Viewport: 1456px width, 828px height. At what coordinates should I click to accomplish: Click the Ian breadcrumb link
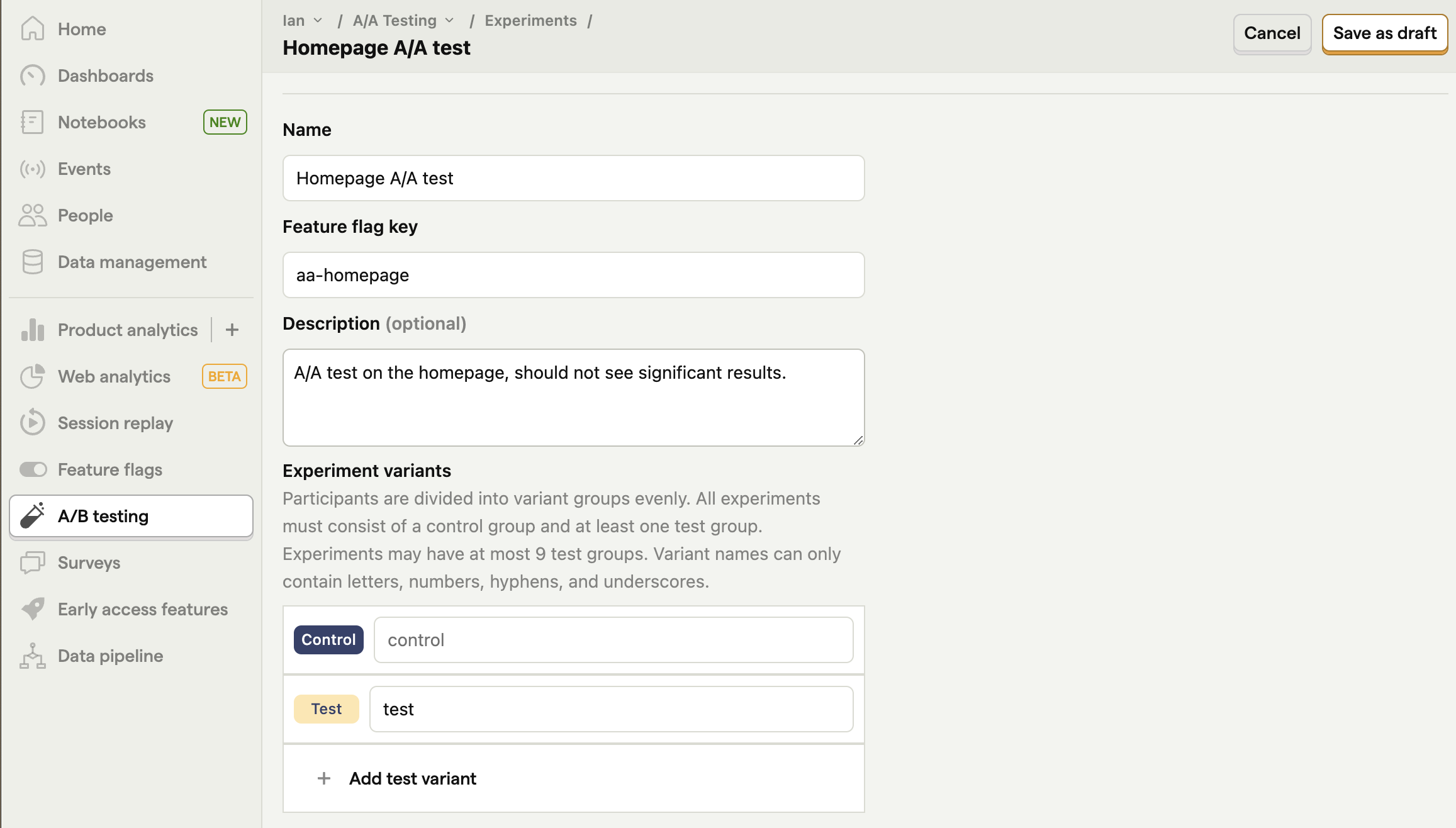pos(294,21)
